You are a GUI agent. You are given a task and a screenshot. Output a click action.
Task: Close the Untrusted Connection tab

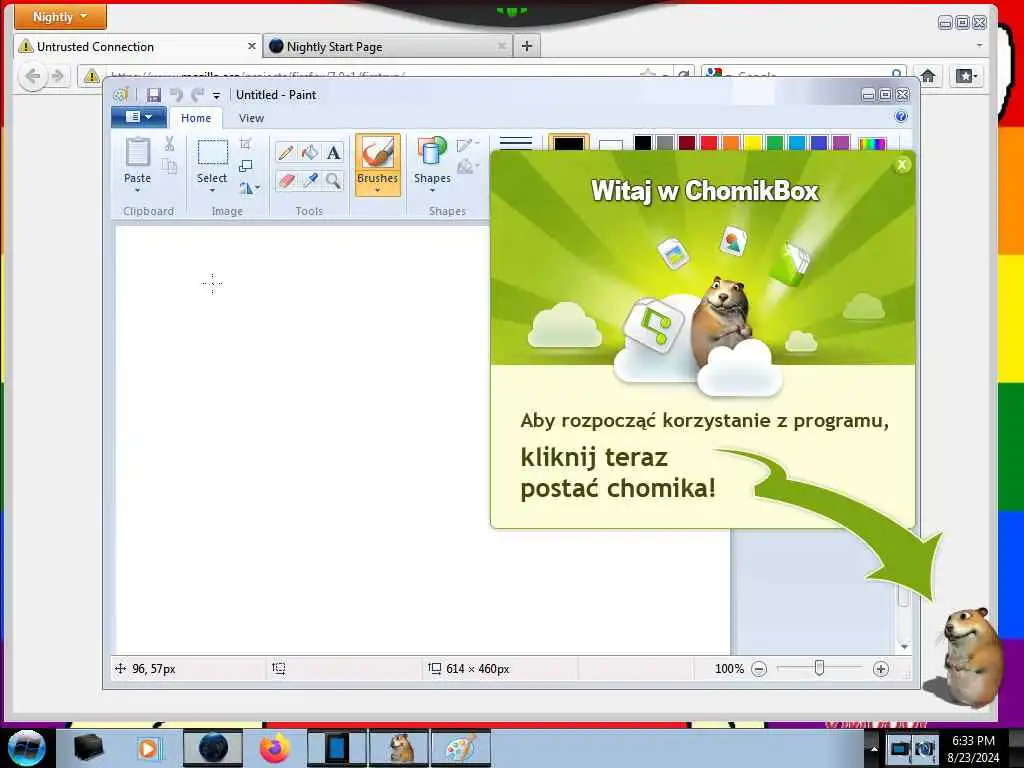(251, 46)
